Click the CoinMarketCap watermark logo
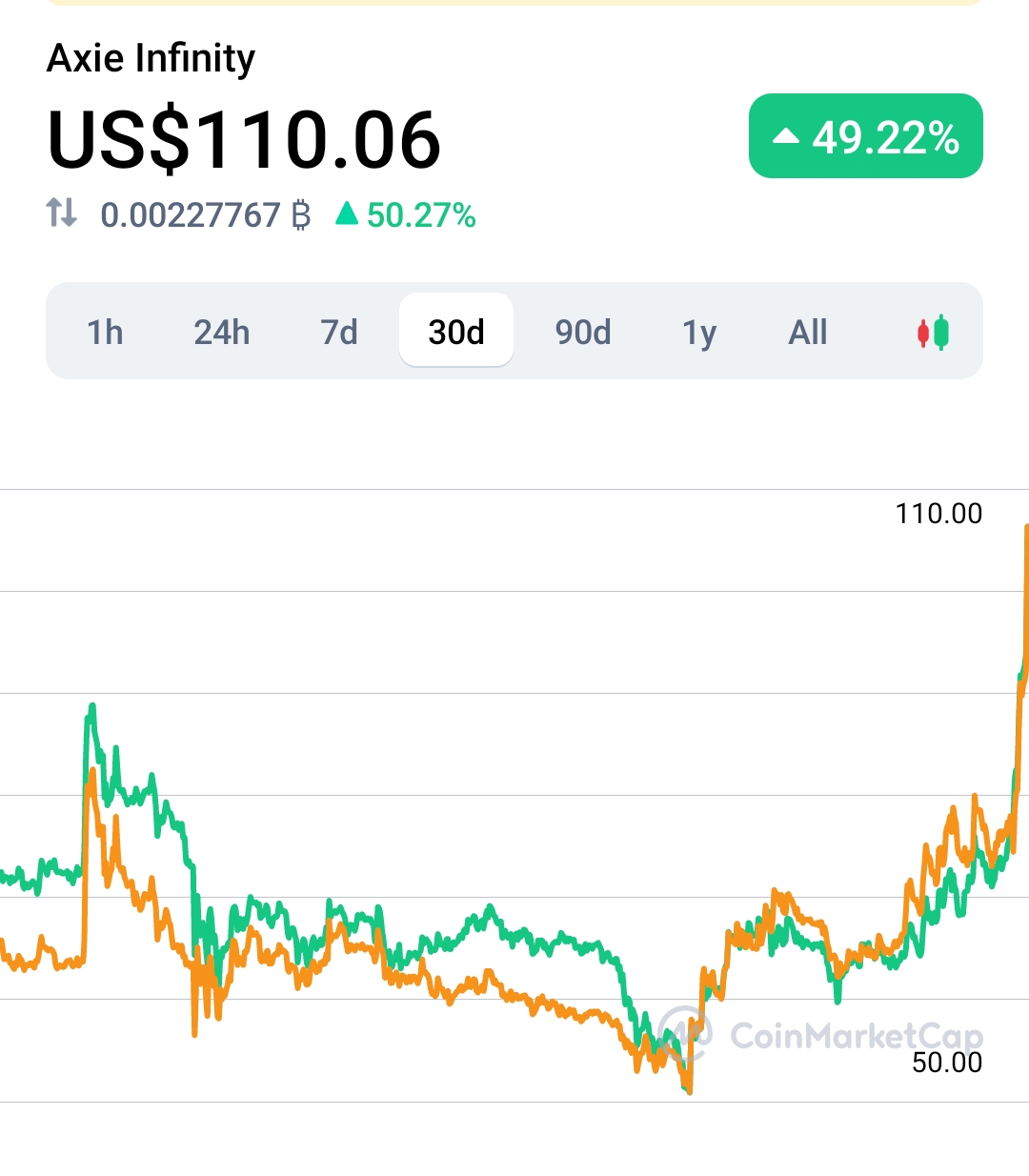This screenshot has width=1029, height=1176. tap(686, 1034)
